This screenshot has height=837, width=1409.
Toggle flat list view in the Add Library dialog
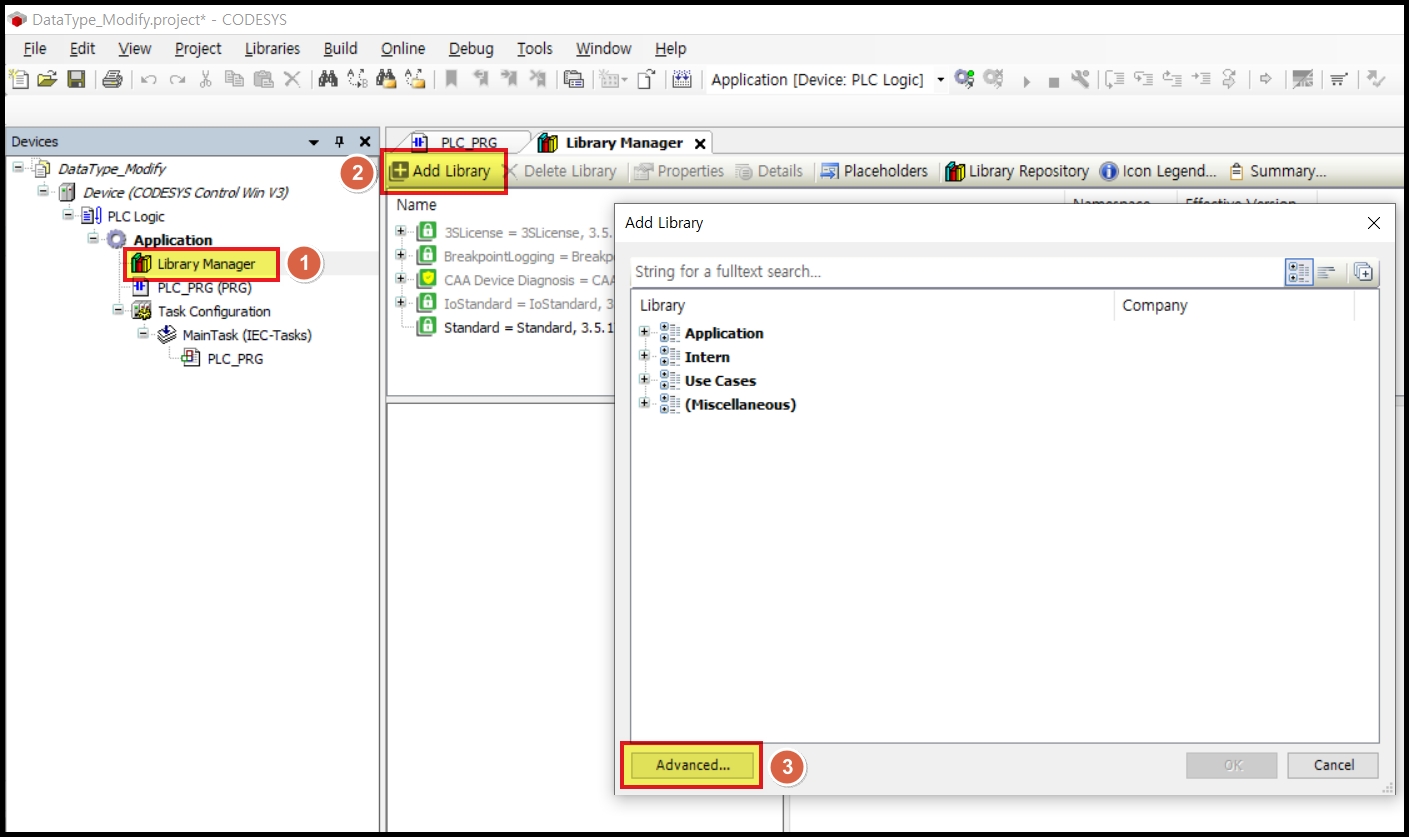click(1326, 272)
